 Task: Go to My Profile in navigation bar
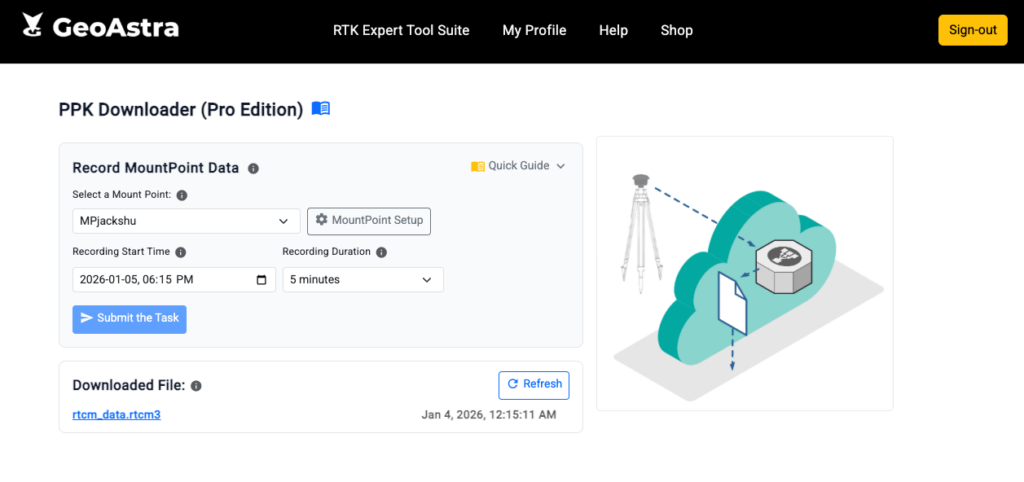(534, 30)
